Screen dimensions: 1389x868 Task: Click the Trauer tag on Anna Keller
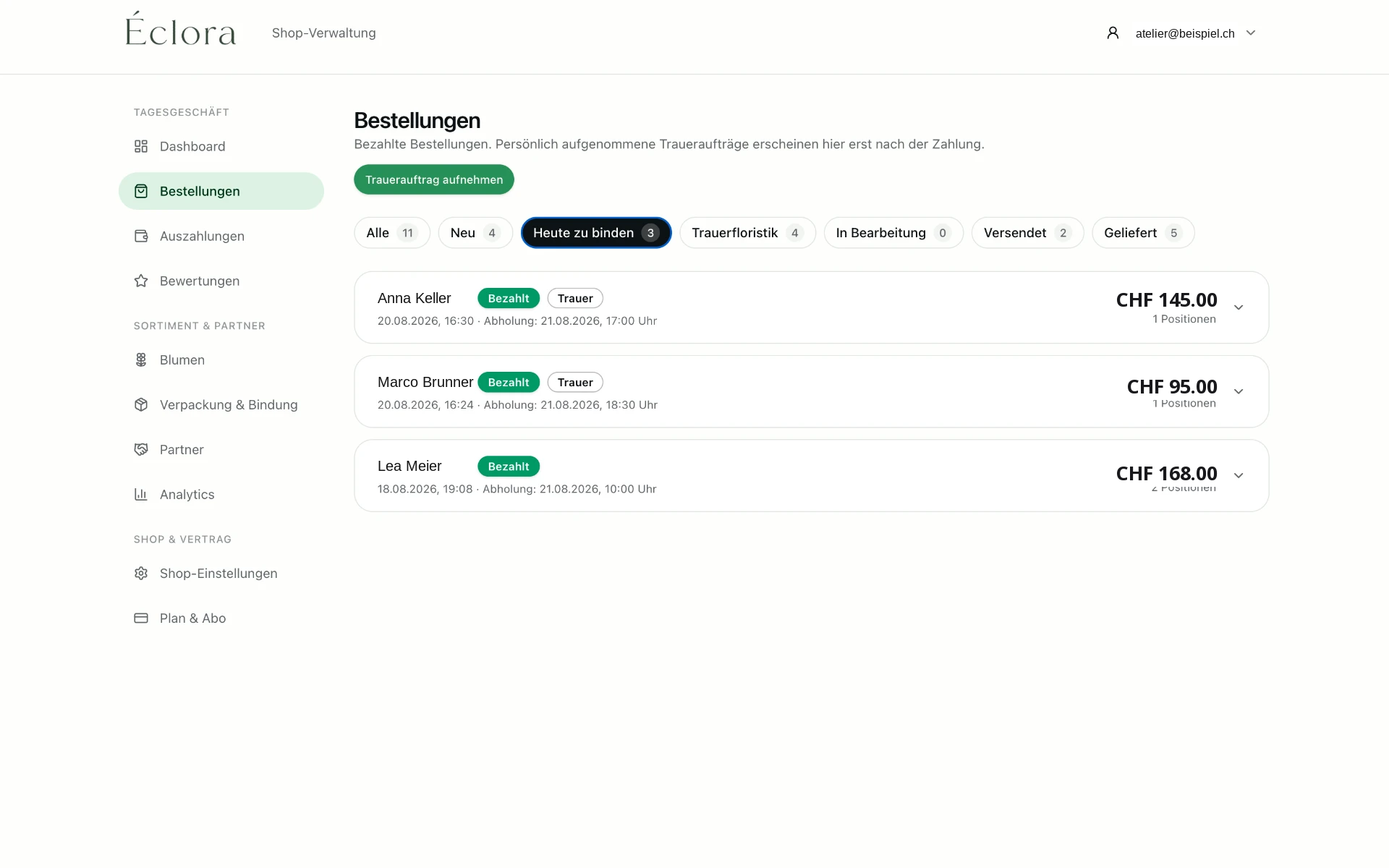pyautogui.click(x=575, y=298)
